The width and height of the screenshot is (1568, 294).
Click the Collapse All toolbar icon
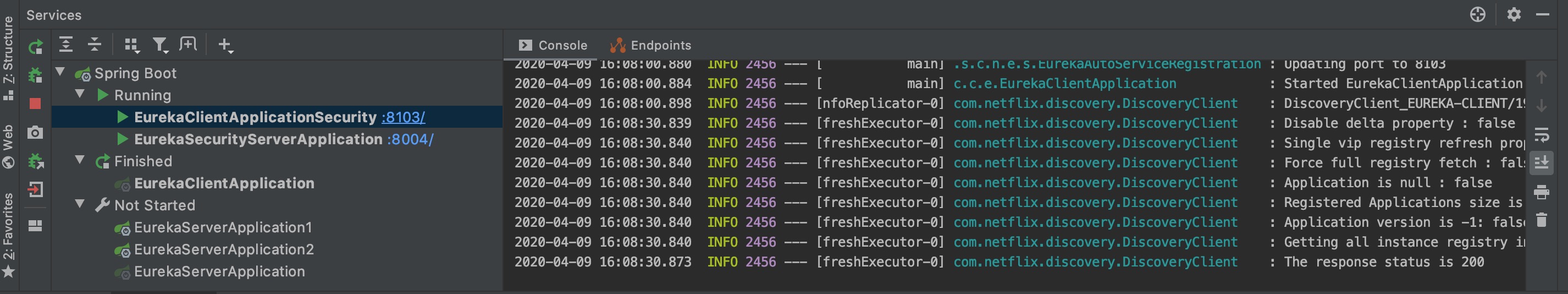click(x=95, y=45)
